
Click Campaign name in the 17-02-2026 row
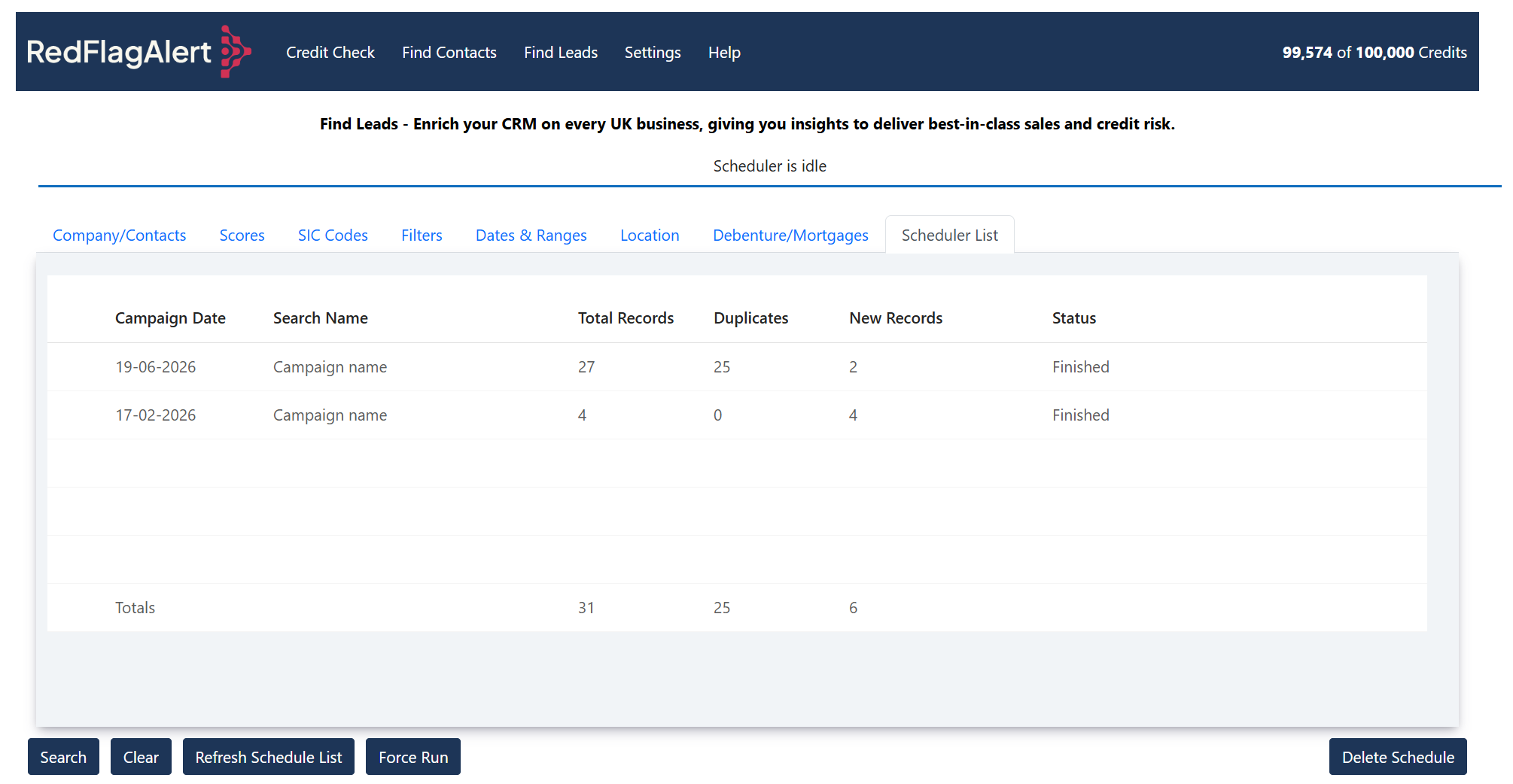(330, 415)
